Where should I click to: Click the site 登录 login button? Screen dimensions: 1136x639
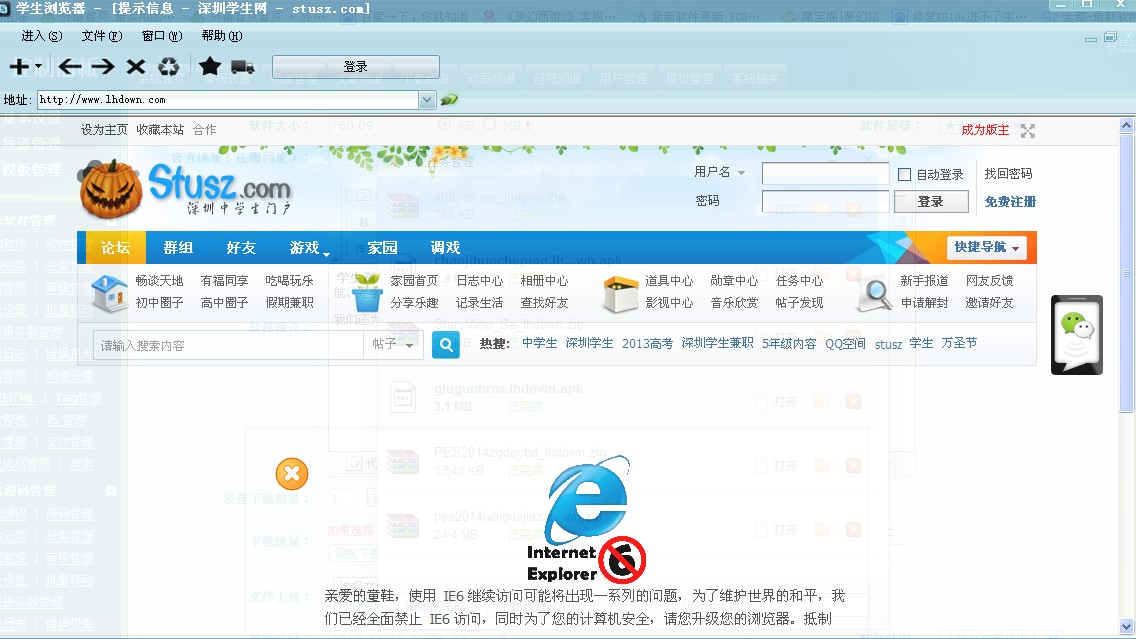(931, 201)
